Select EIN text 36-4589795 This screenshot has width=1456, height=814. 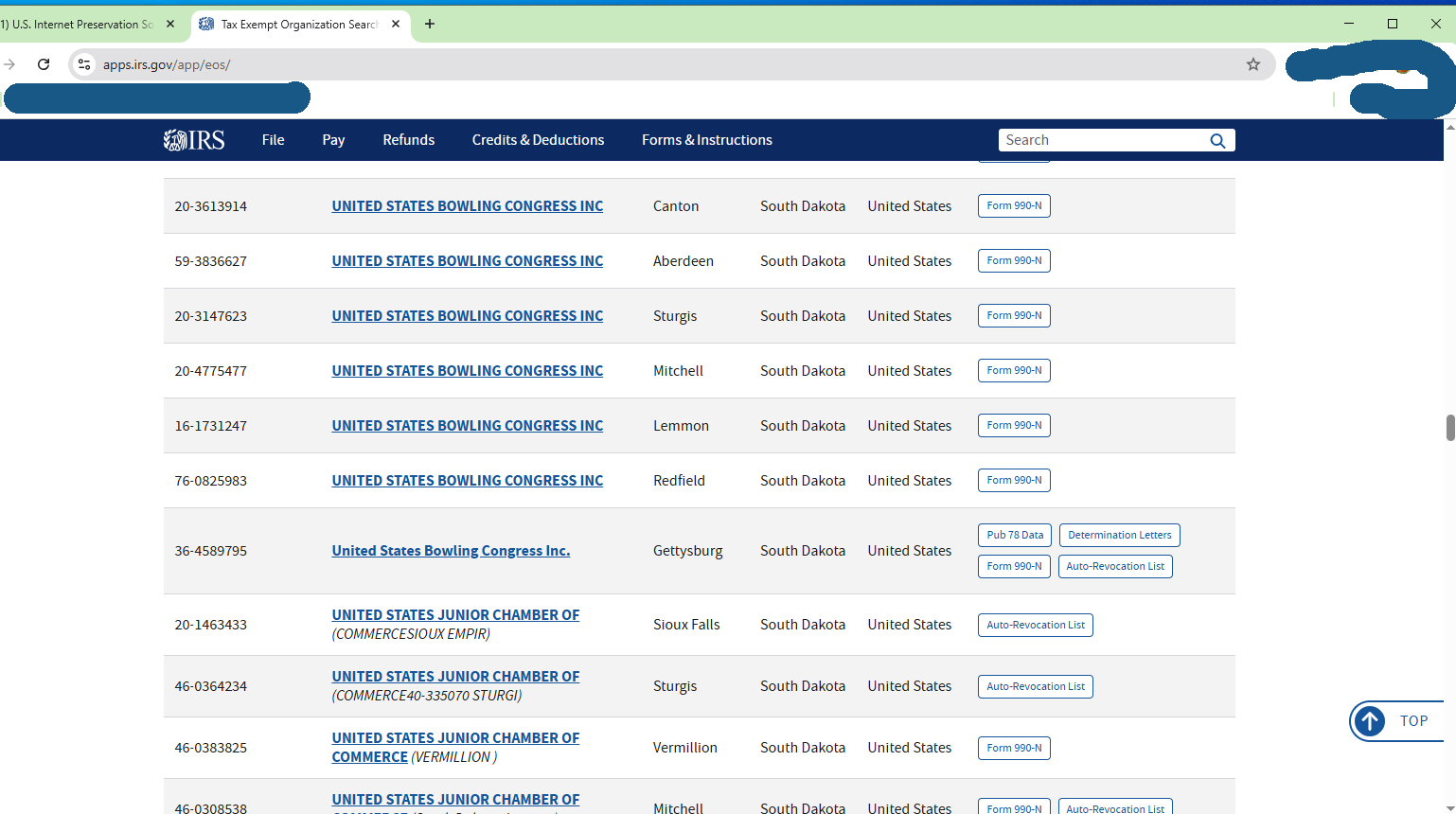(210, 551)
